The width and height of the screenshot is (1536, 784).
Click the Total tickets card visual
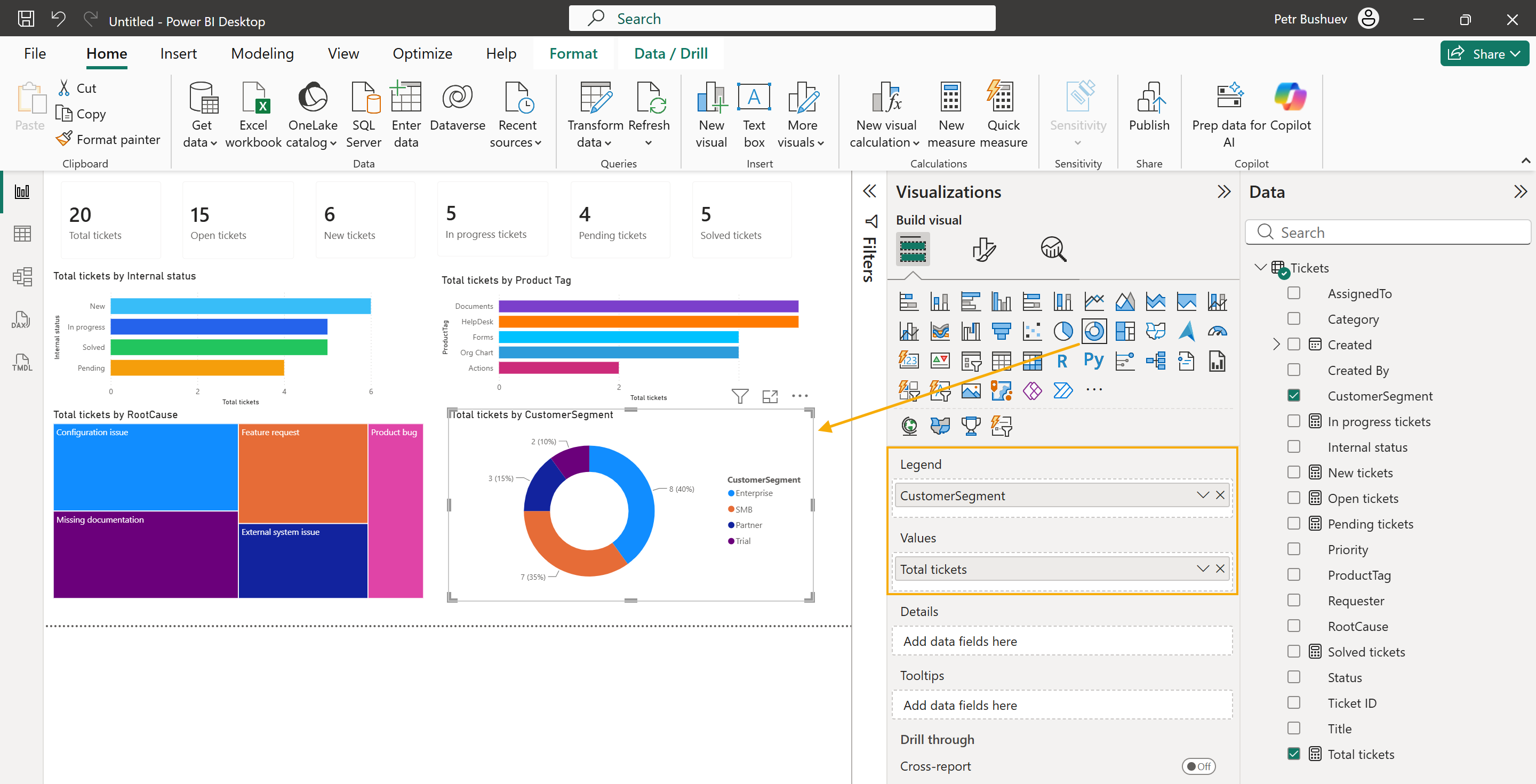tap(111, 221)
